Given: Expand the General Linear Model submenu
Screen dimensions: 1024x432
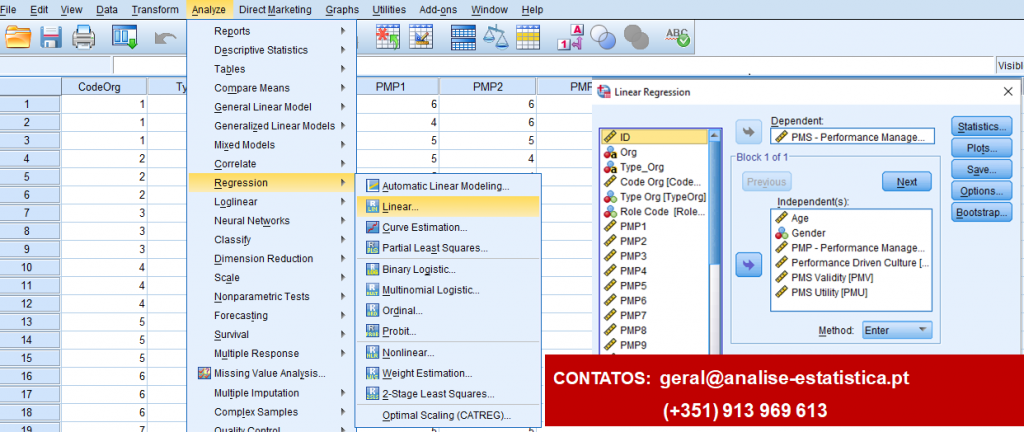Looking at the screenshot, I should click(272, 106).
